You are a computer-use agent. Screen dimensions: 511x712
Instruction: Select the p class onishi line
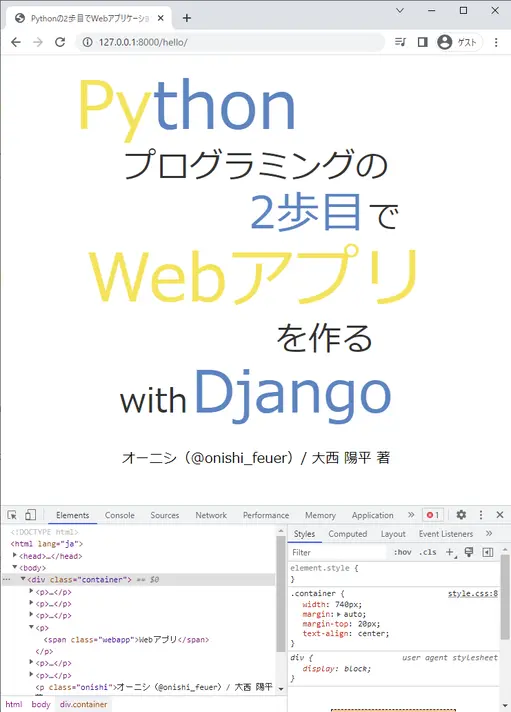[154, 687]
